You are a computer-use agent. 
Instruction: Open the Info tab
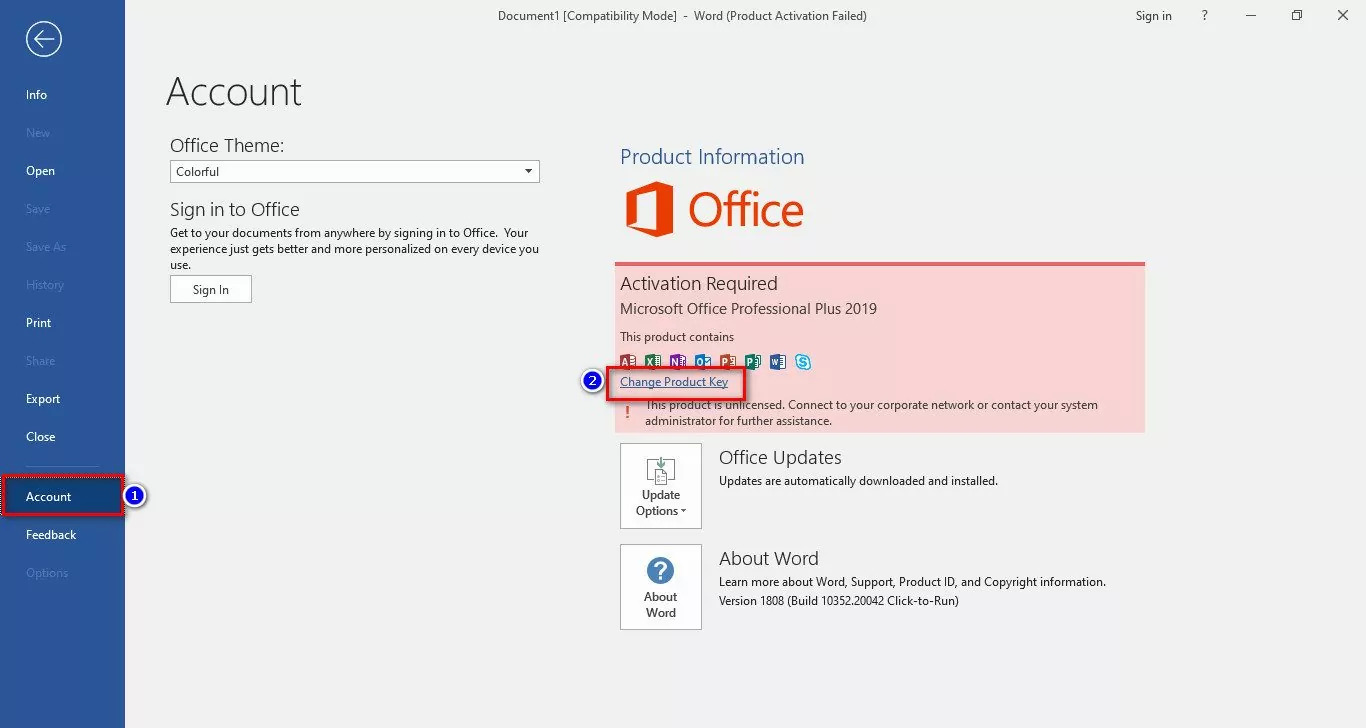(x=62, y=95)
